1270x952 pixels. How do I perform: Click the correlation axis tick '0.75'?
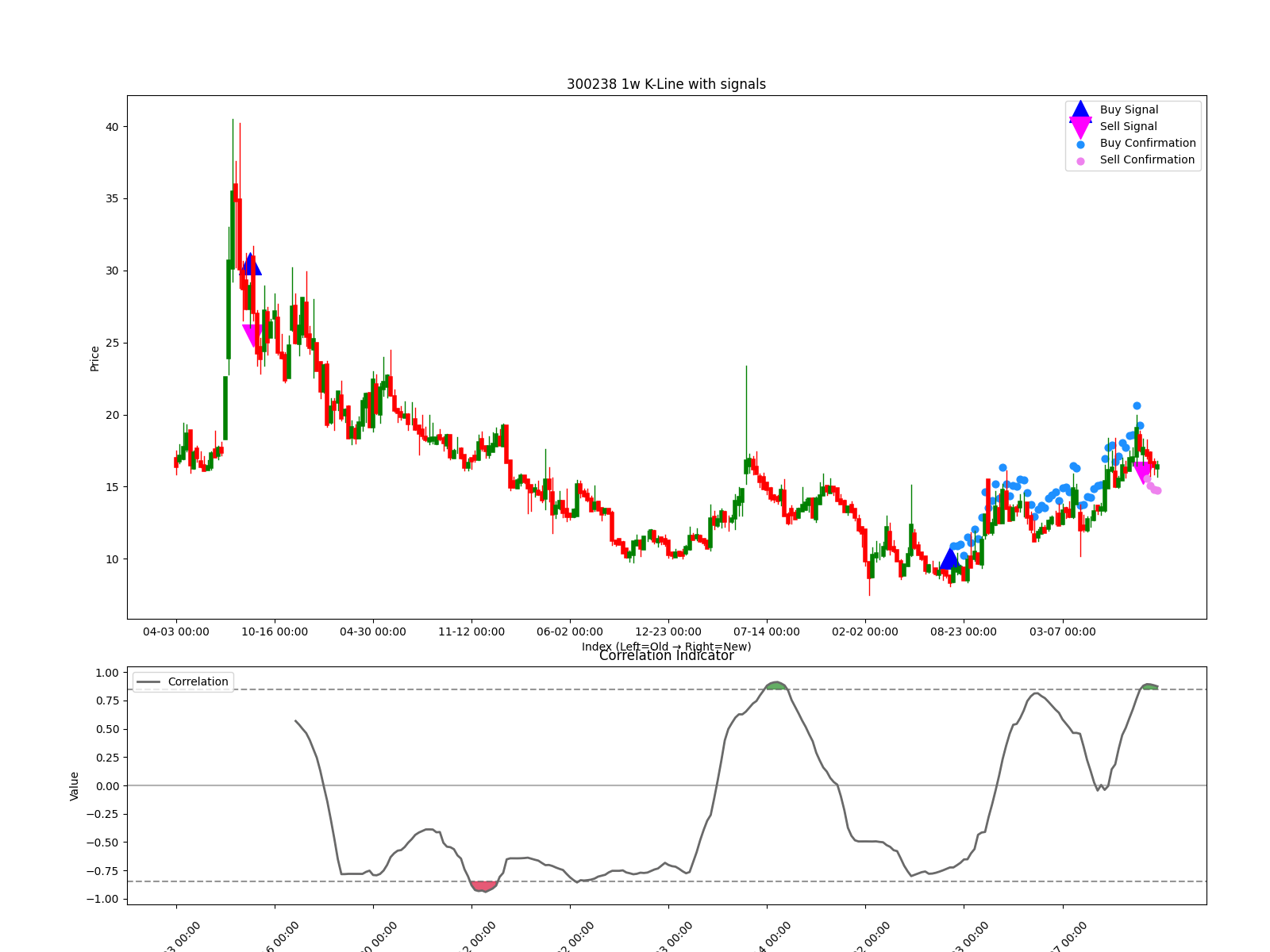107,701
